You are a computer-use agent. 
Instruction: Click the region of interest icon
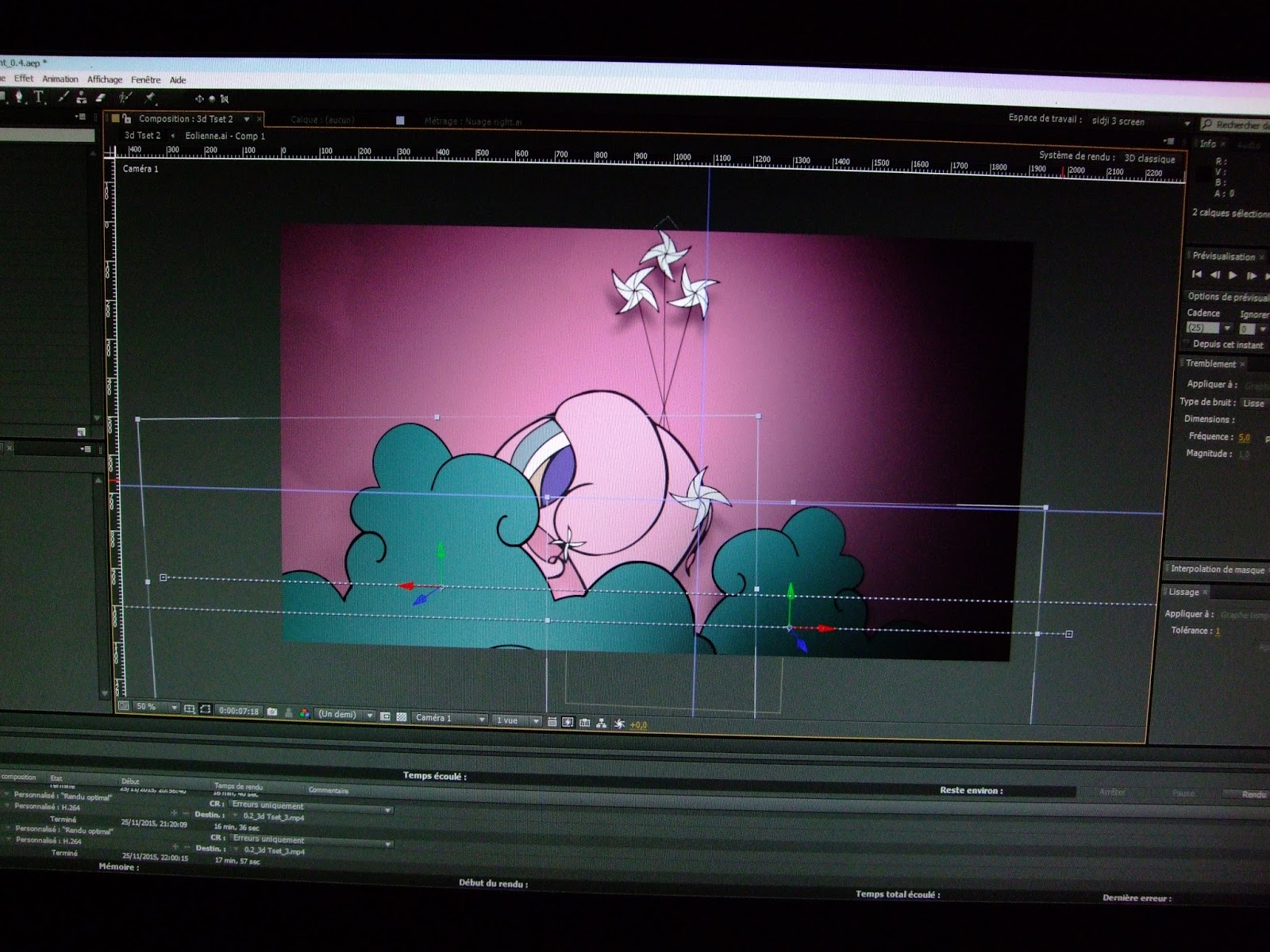[385, 716]
